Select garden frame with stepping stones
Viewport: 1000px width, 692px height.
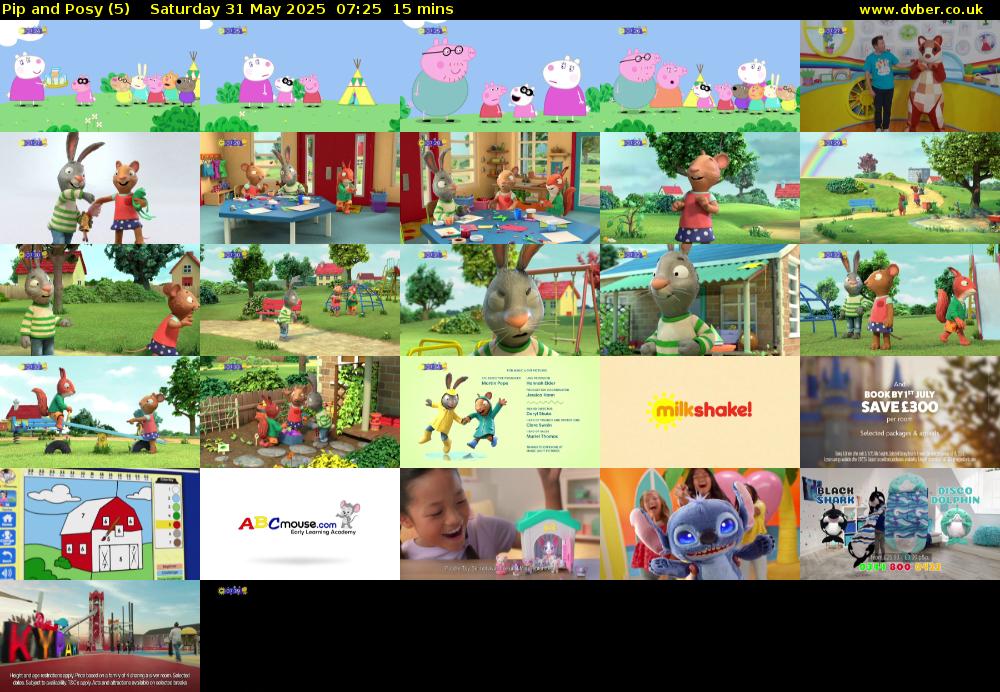[x=300, y=412]
